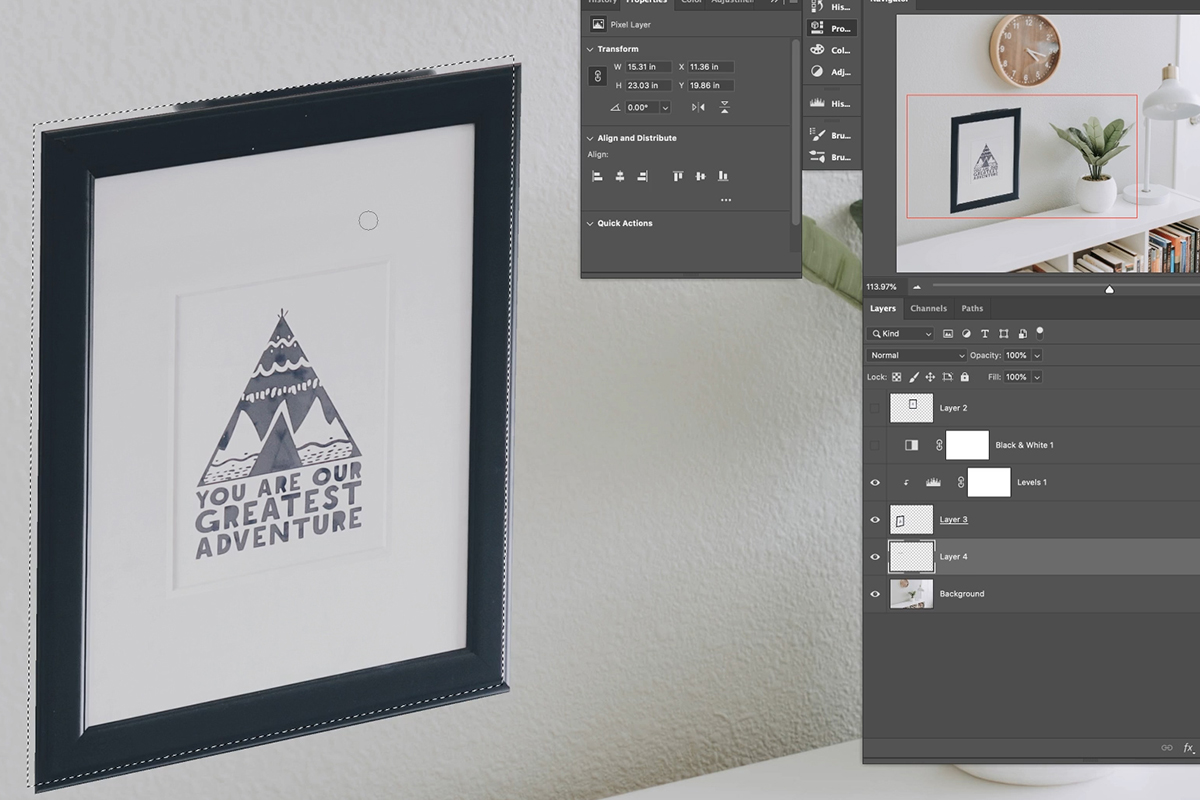Show more align options (three dots)

[725, 200]
